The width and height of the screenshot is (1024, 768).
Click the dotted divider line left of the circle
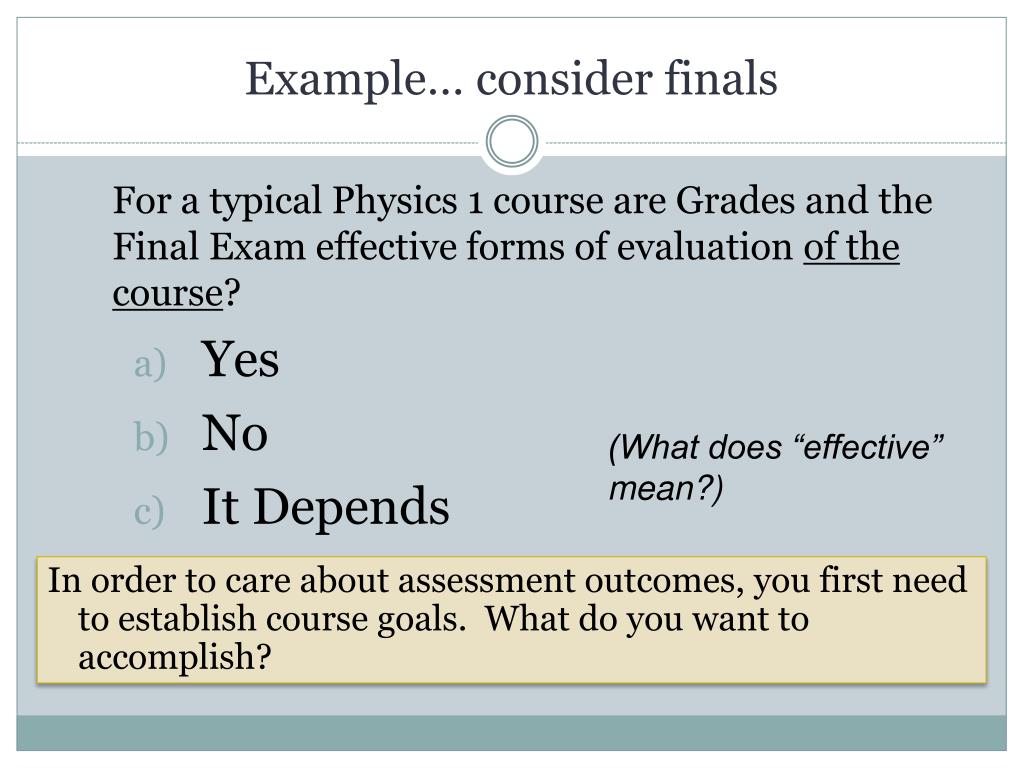click(250, 143)
